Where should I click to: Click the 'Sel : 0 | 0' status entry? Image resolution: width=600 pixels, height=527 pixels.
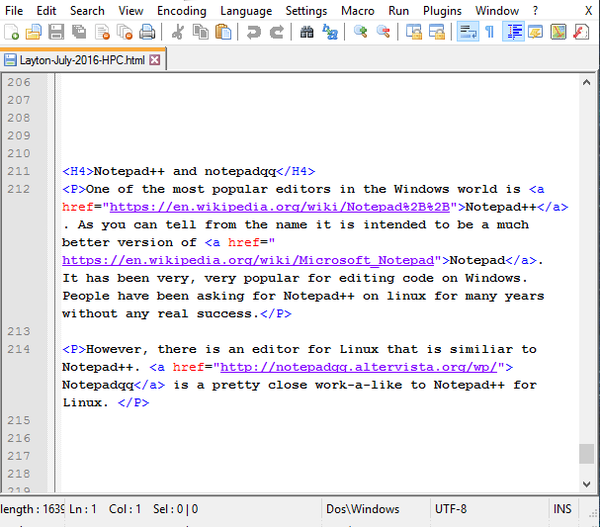tap(175, 509)
